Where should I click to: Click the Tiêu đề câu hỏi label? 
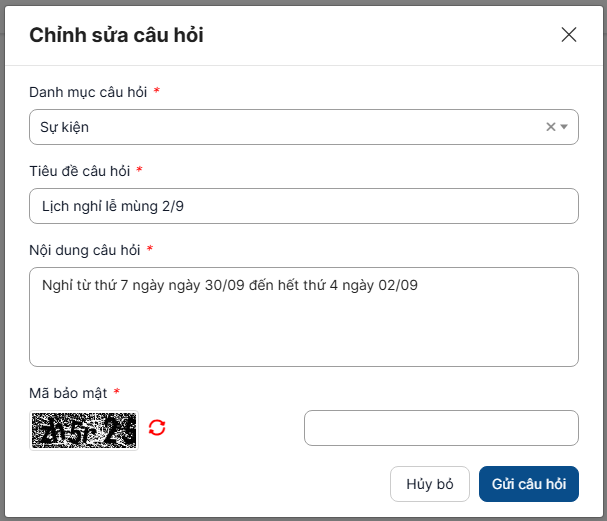click(79, 171)
